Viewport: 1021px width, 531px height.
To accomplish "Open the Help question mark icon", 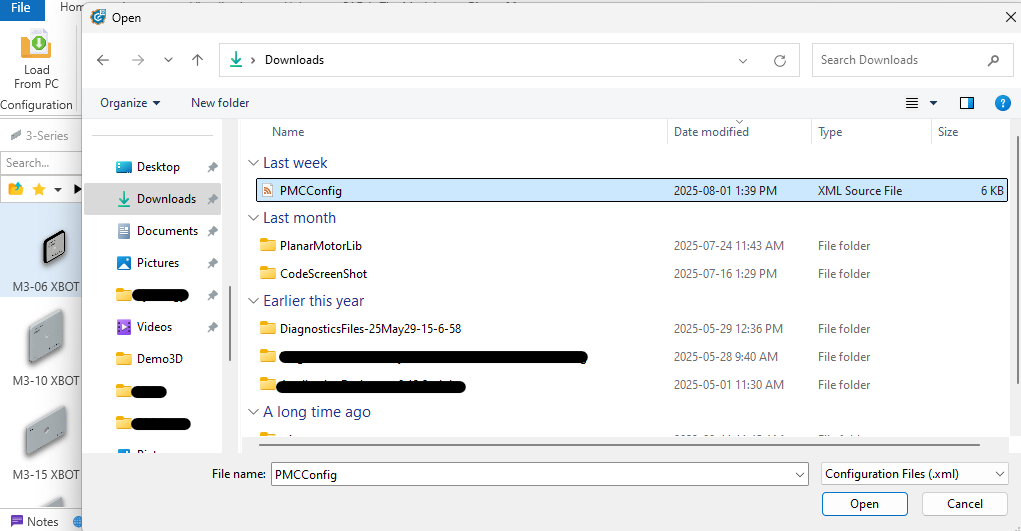I will pos(1002,103).
